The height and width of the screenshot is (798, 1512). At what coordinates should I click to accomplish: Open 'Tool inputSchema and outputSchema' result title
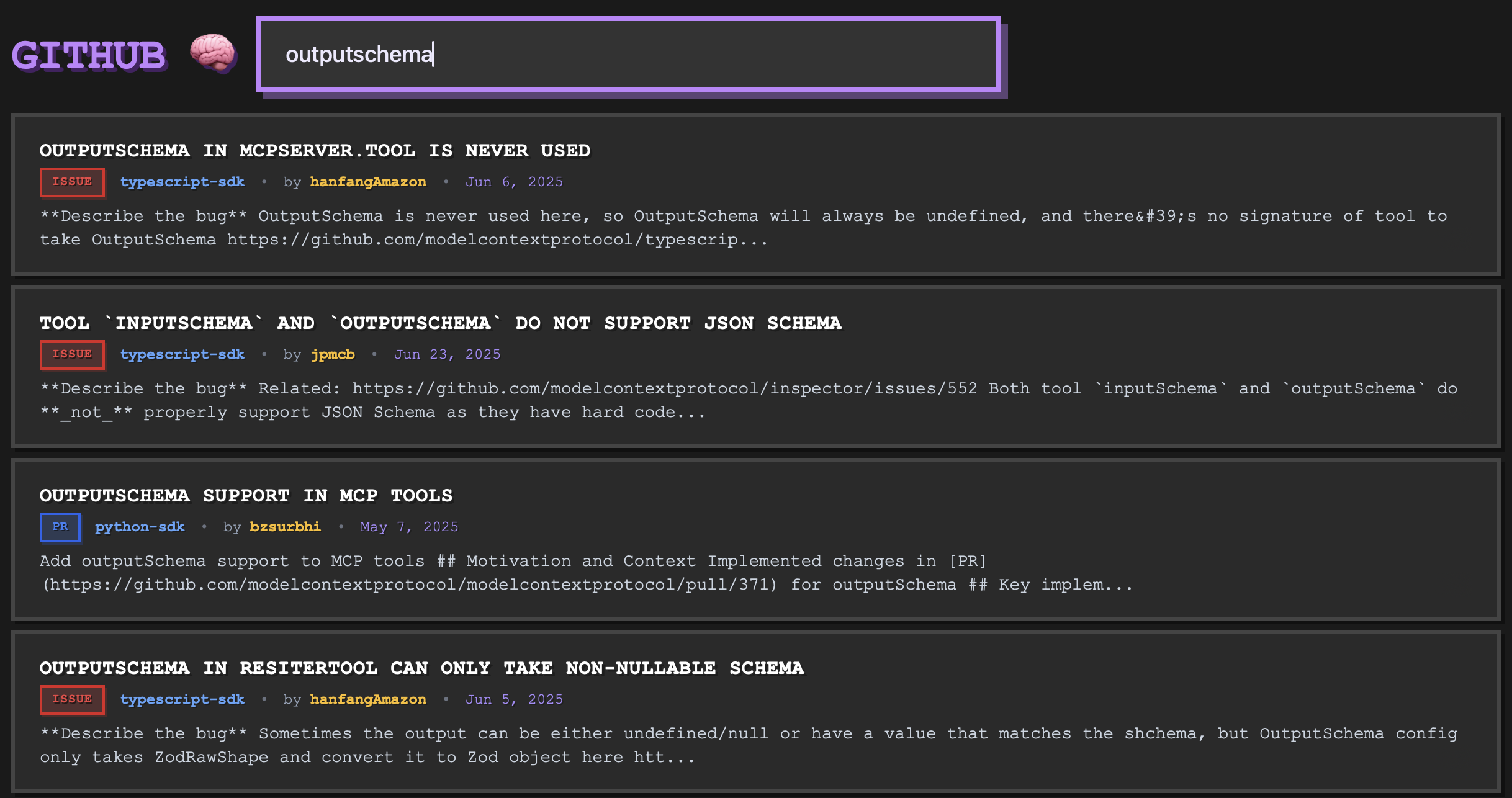point(440,323)
